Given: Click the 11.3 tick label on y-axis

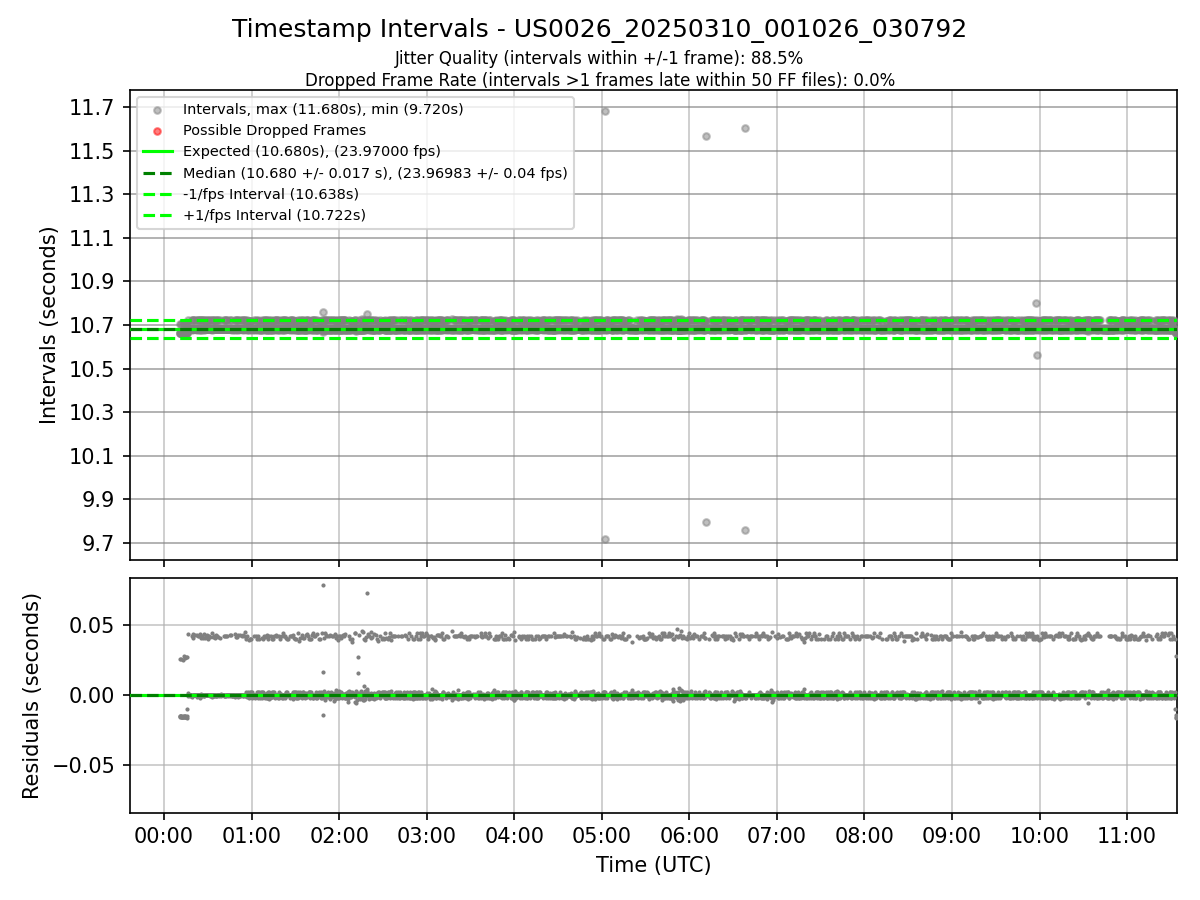Looking at the screenshot, I should 93,195.
